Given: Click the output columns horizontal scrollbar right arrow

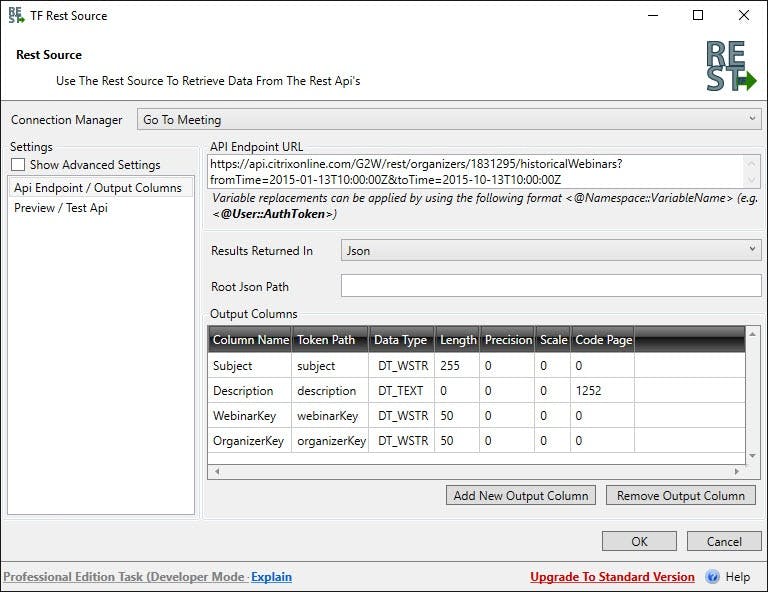Looking at the screenshot, I should (738, 470).
